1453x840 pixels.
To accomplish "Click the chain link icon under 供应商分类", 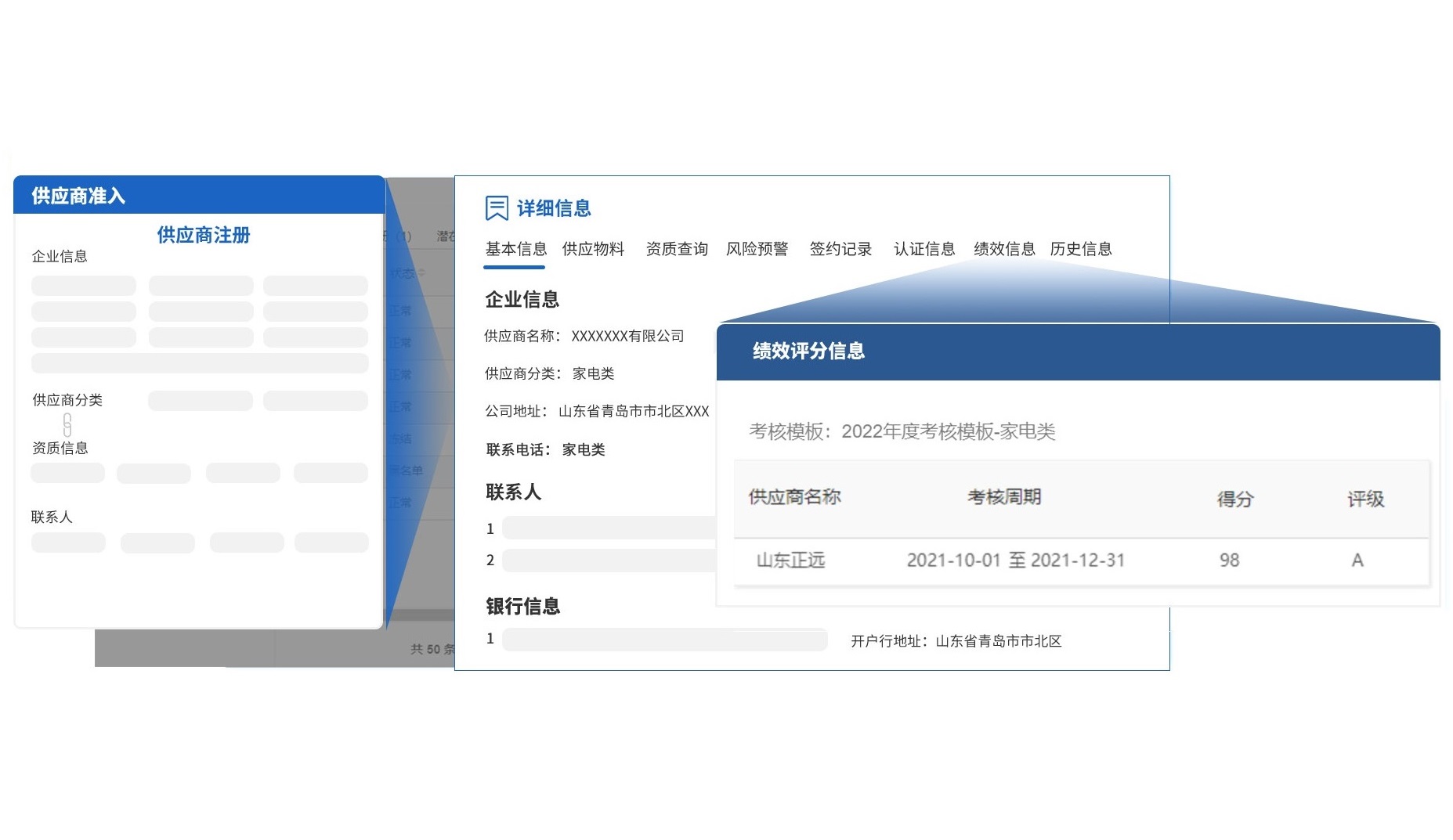I will pyautogui.click(x=67, y=425).
